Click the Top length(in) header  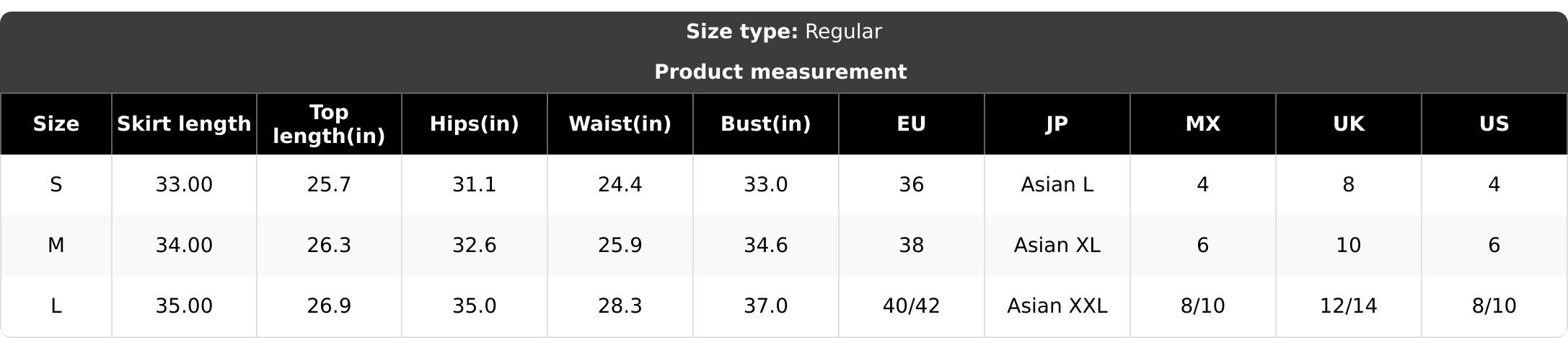[329, 124]
